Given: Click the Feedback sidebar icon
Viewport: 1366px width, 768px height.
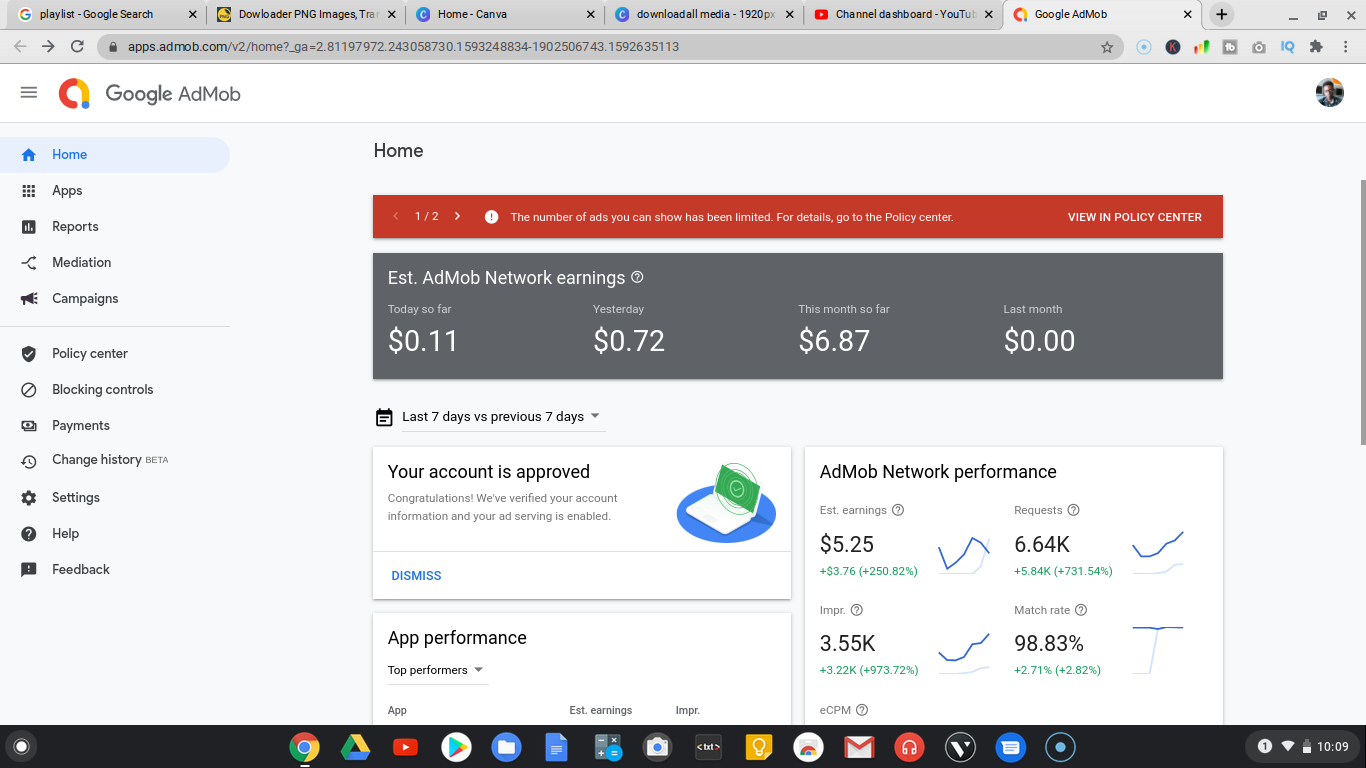Looking at the screenshot, I should point(29,570).
